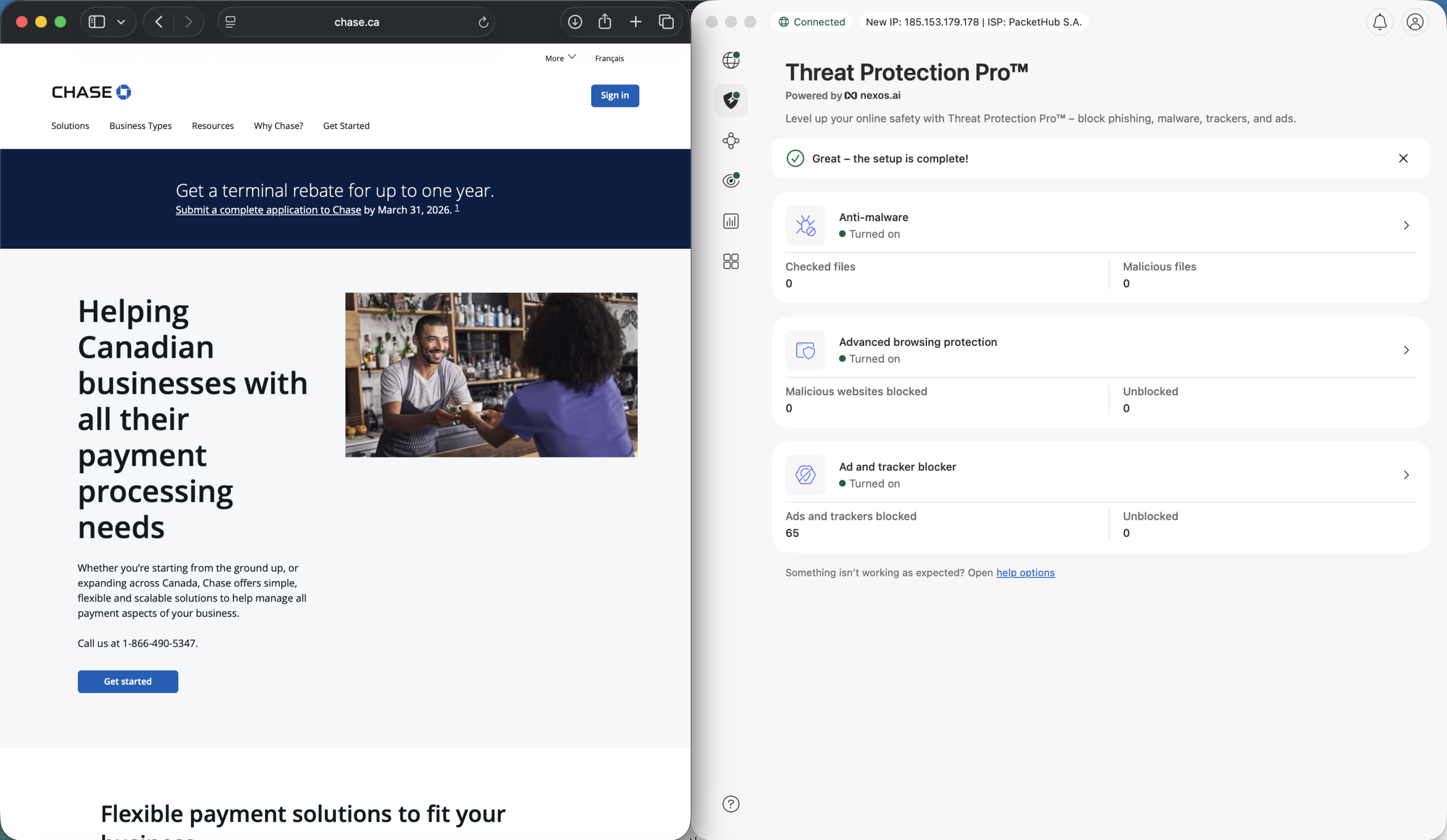The width and height of the screenshot is (1447, 840).
Task: Open a new Safari tab
Action: click(636, 22)
